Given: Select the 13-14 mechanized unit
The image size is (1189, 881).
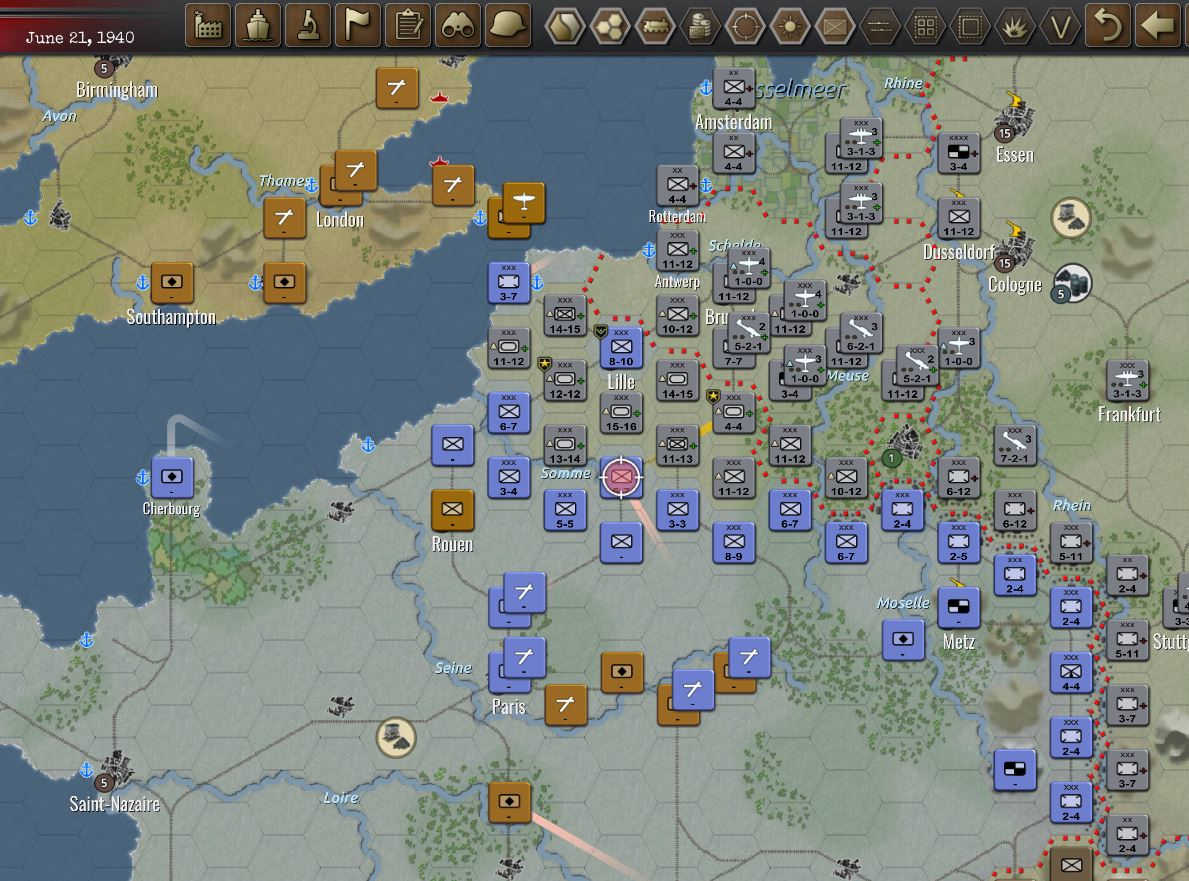Looking at the screenshot, I should coord(565,445).
